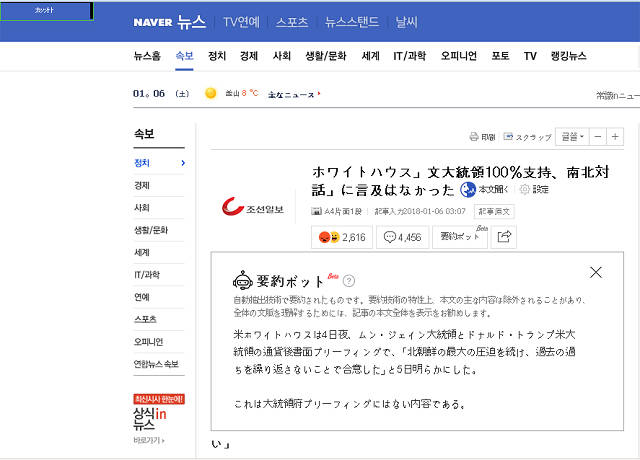Expand the 정치 sidebar category arrow
Viewport: 640px width, 460px height.
pos(183,163)
